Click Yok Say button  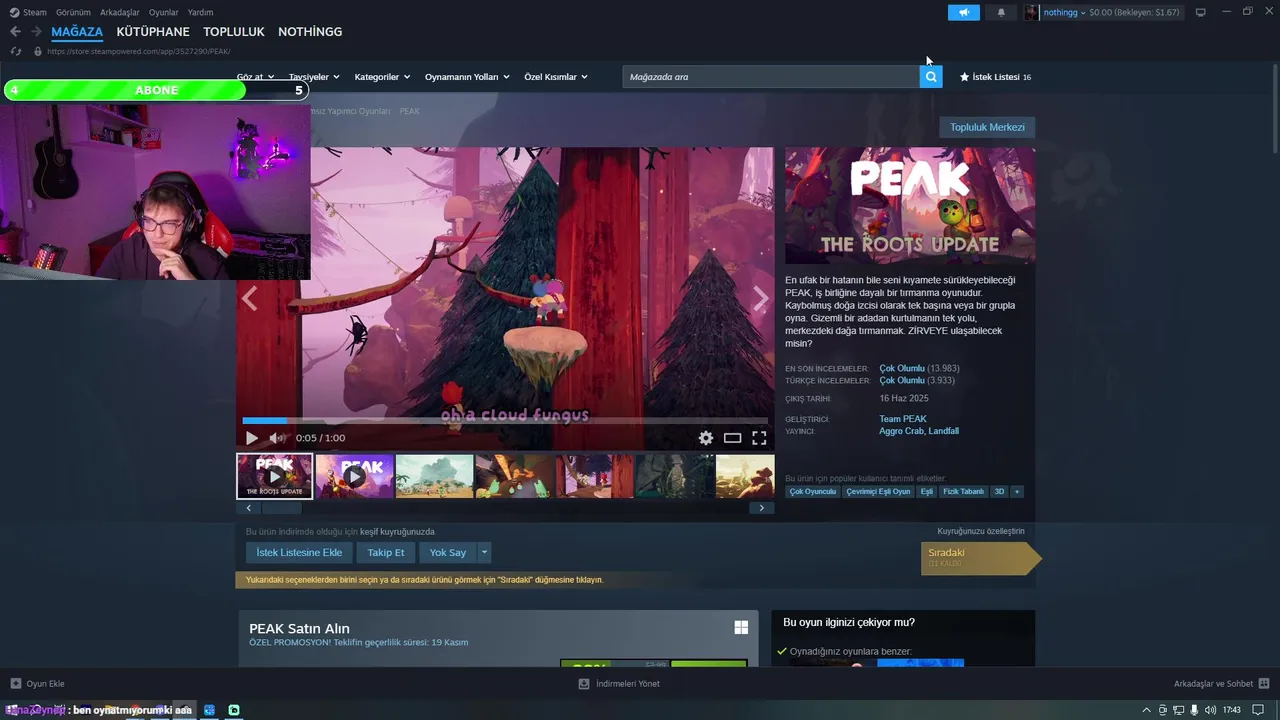448,552
